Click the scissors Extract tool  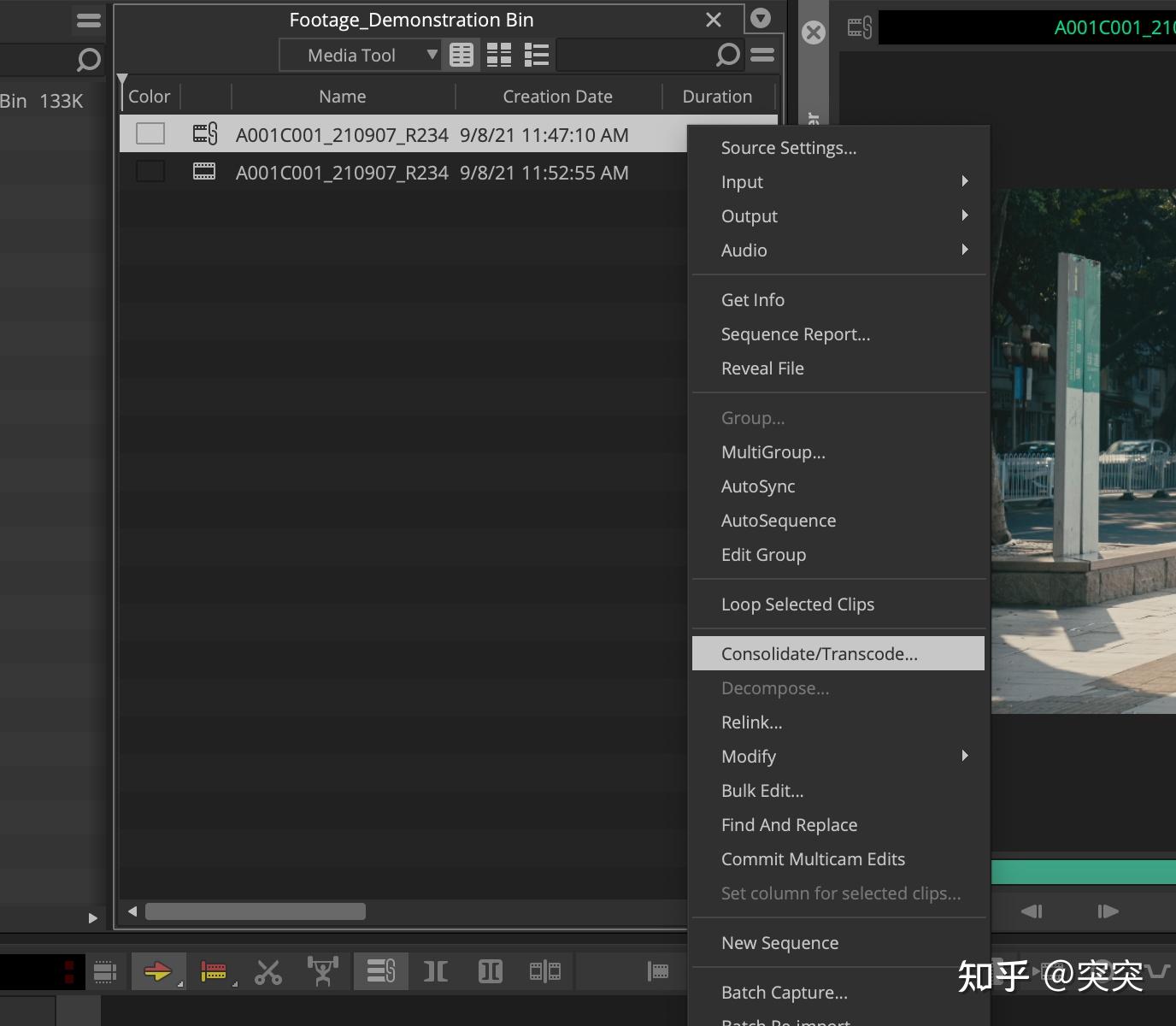(268, 972)
